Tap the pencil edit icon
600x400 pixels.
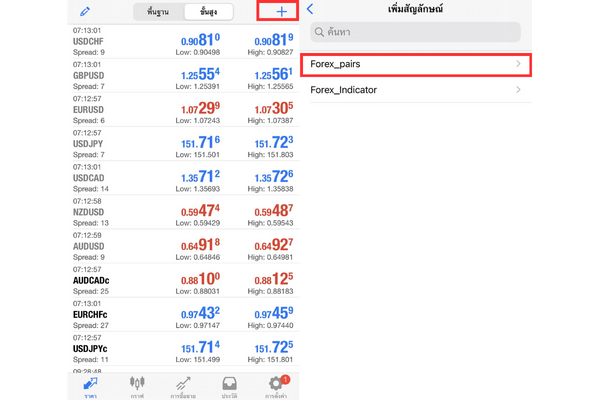click(x=85, y=12)
